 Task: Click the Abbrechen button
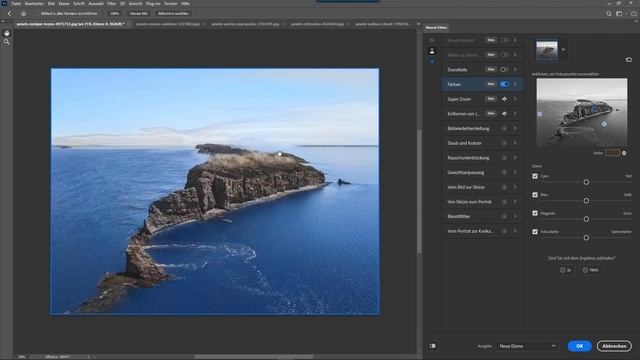(614, 346)
